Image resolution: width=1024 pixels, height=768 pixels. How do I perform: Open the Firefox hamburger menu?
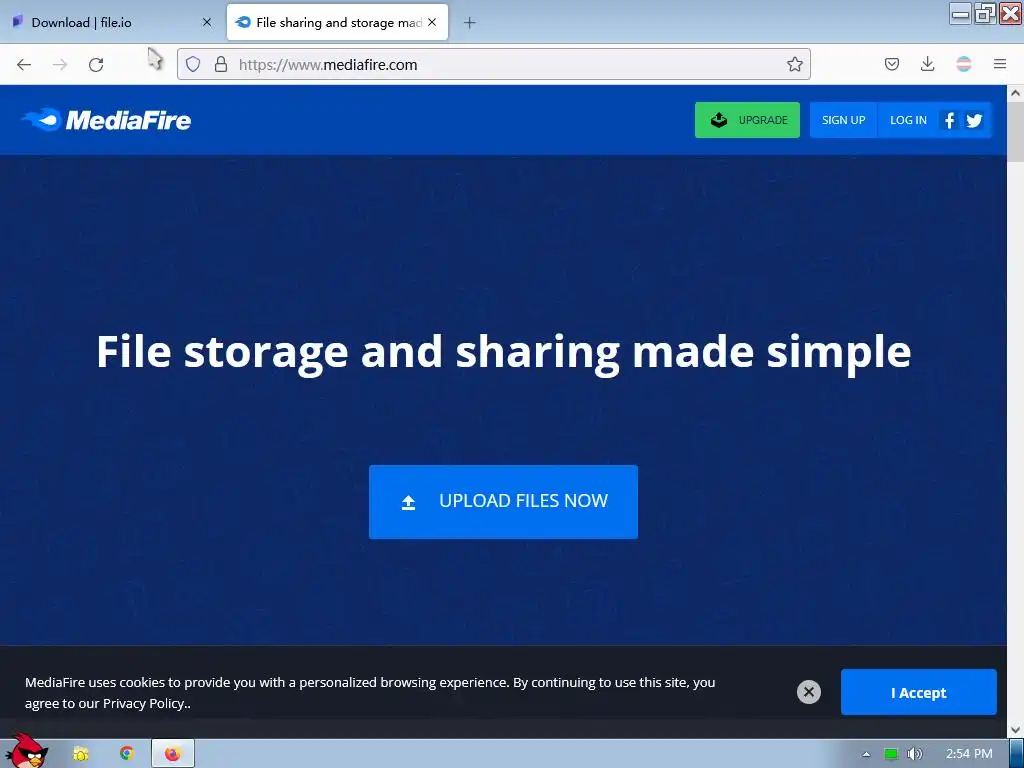(1000, 64)
